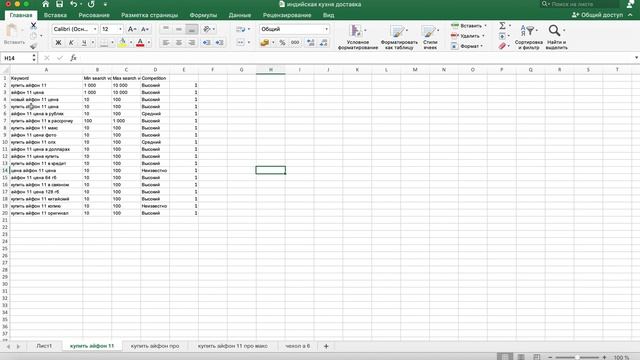
Task: Switch to the Вставка ribbon tab
Action: (x=55, y=15)
